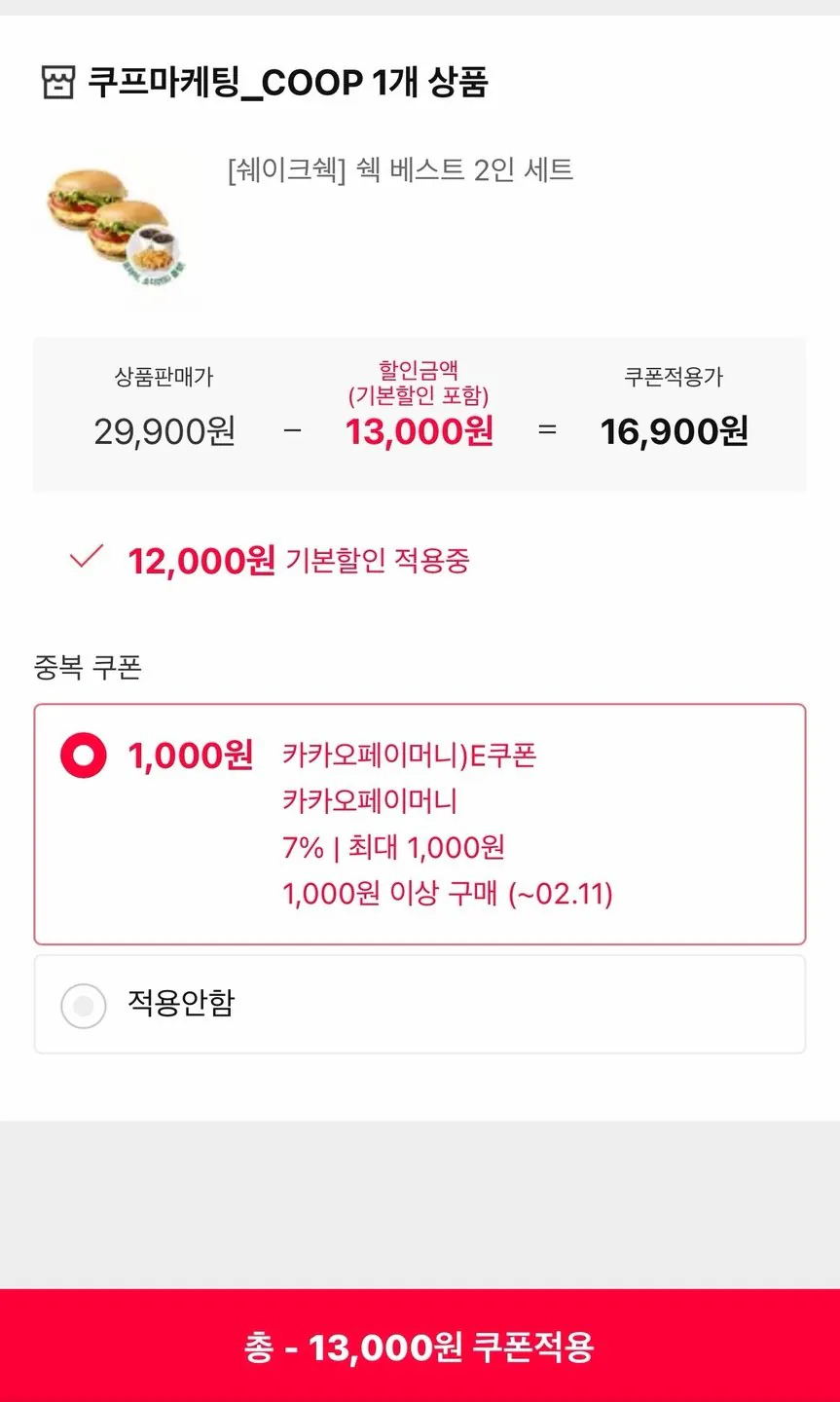The width and height of the screenshot is (840, 1402).
Task: Click the 7% | 최대 1,000원 coupon detail
Action: [393, 847]
